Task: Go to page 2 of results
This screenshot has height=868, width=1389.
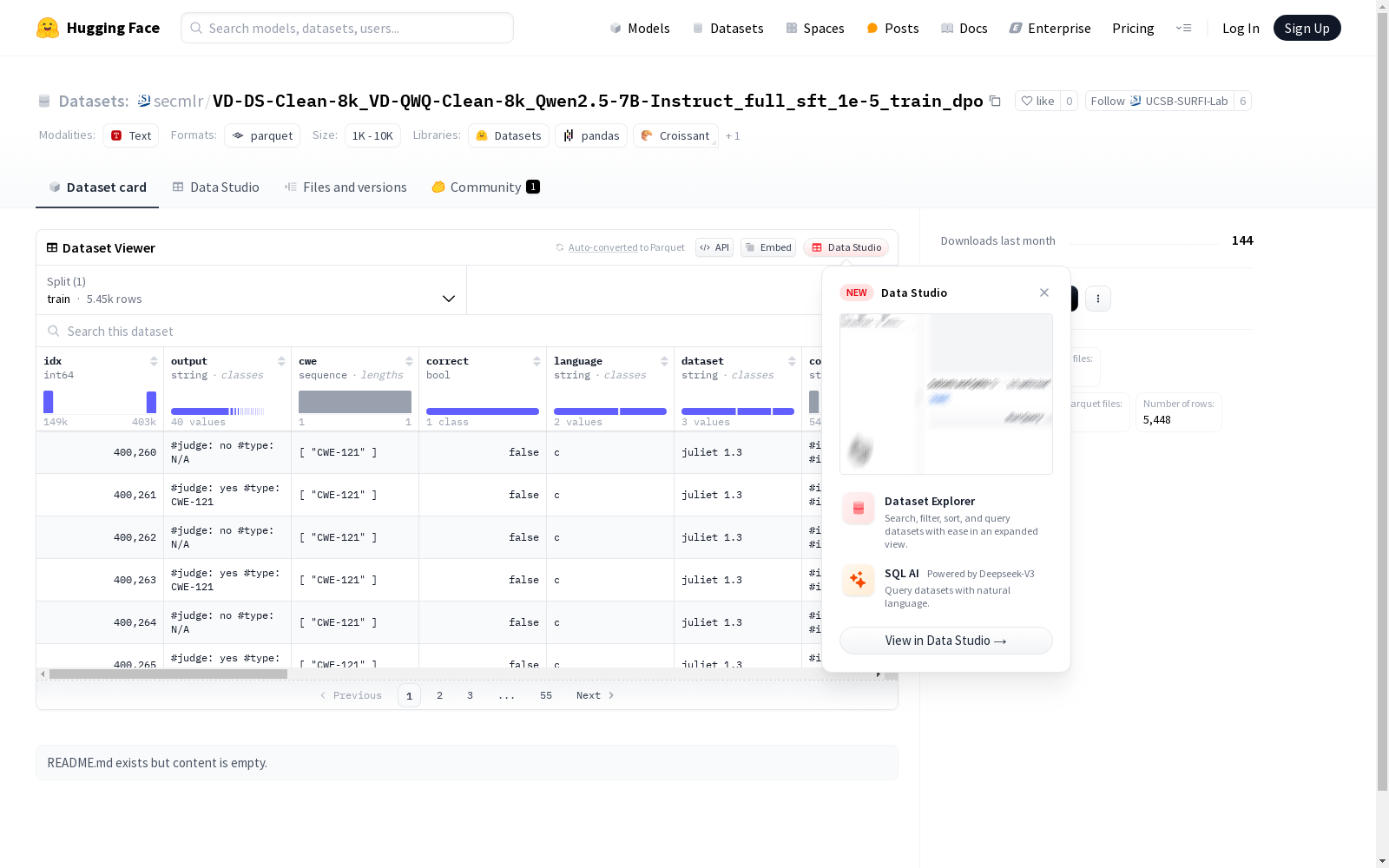Action: [x=440, y=695]
